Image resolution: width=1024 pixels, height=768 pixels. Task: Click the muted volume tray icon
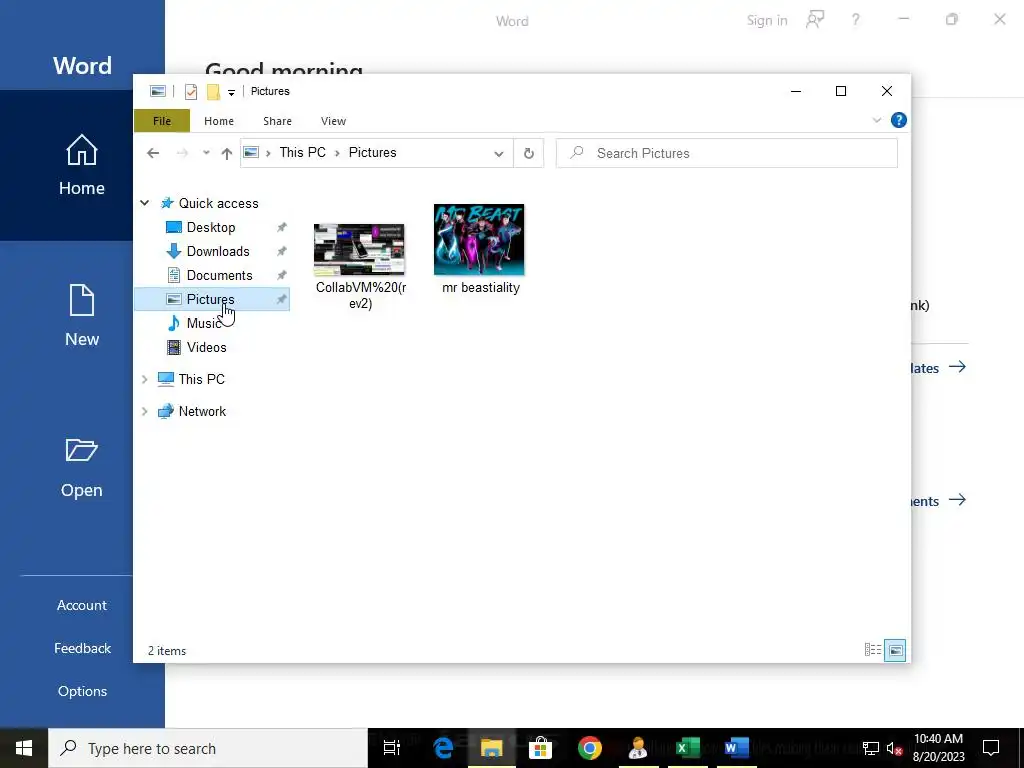click(x=895, y=748)
